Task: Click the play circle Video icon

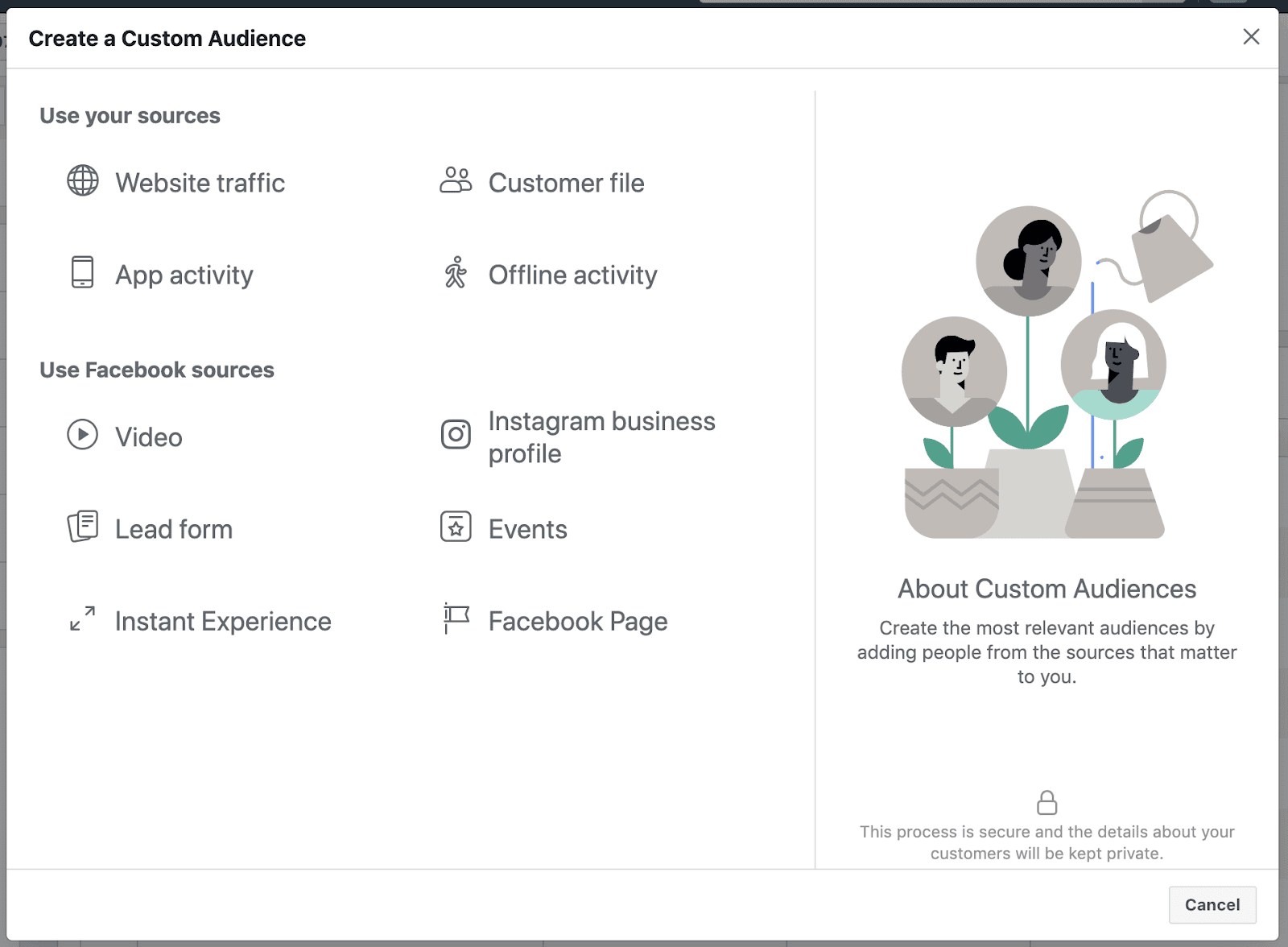Action: [x=82, y=434]
